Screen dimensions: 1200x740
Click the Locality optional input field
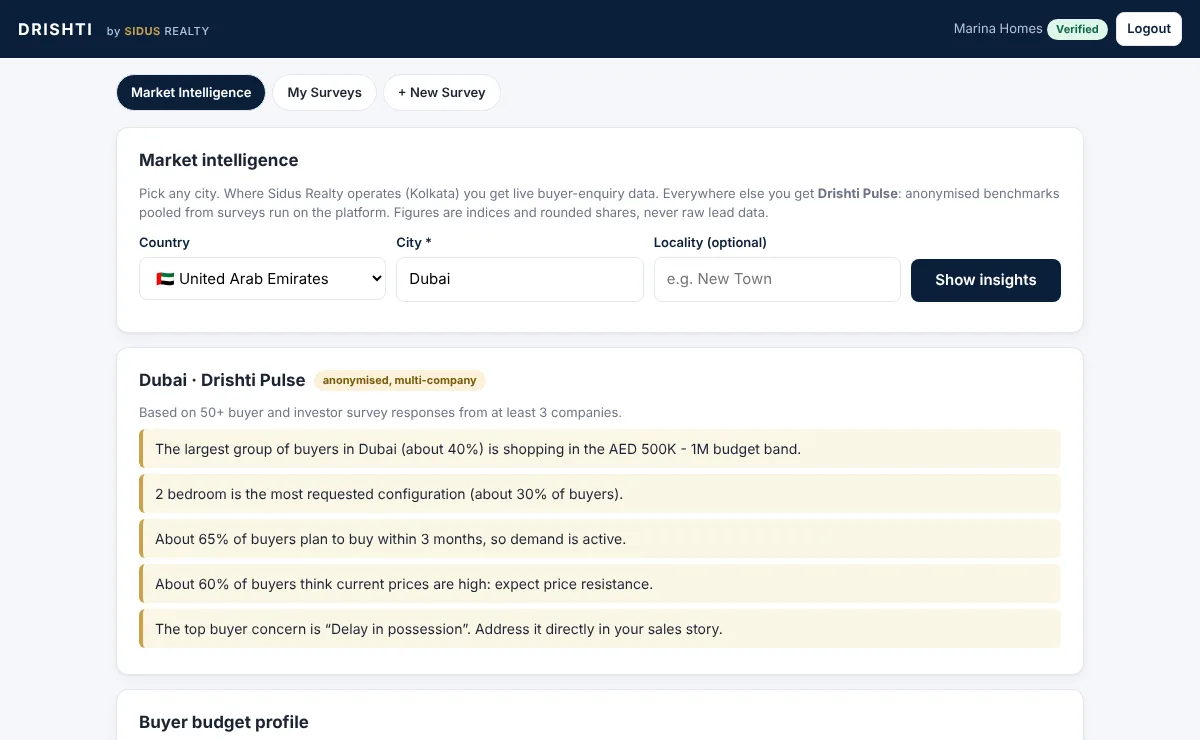[777, 279]
